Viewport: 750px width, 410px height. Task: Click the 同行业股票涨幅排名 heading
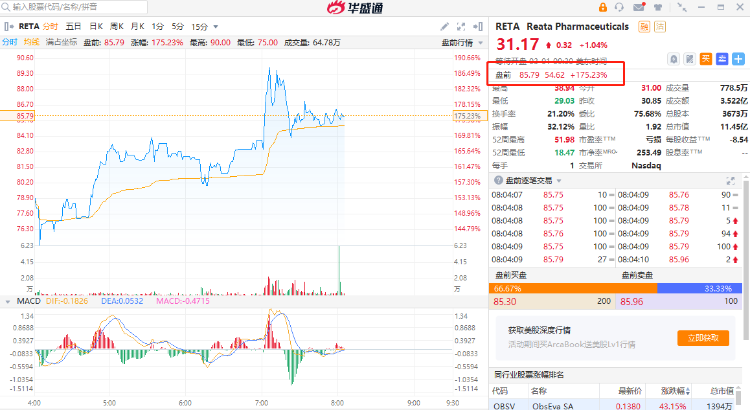[x=529, y=375]
